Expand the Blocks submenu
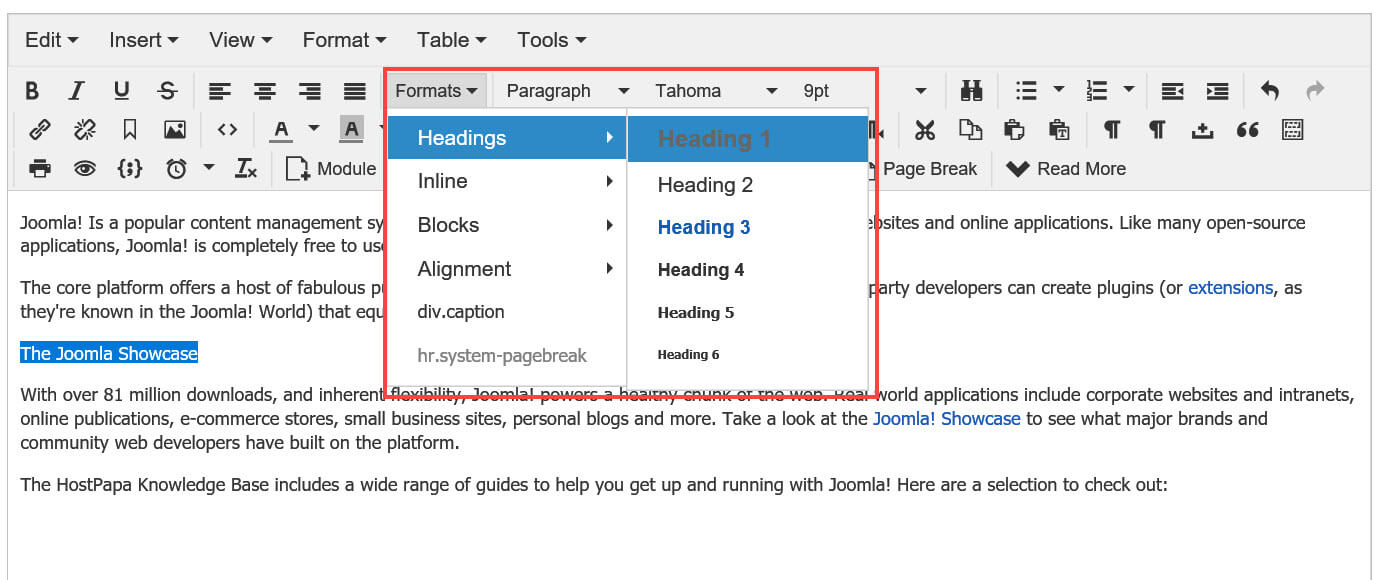The image size is (1391, 580). pyautogui.click(x=507, y=225)
